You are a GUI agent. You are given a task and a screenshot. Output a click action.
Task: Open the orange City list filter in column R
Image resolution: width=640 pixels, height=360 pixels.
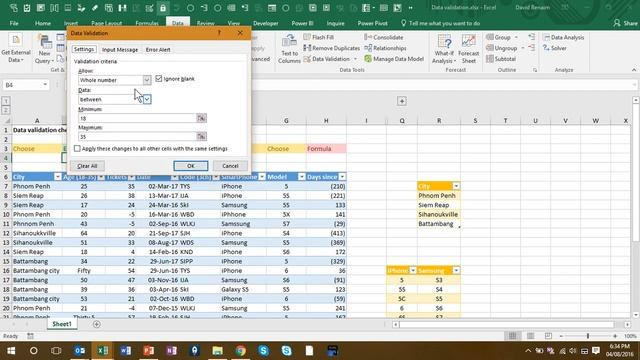coord(456,186)
